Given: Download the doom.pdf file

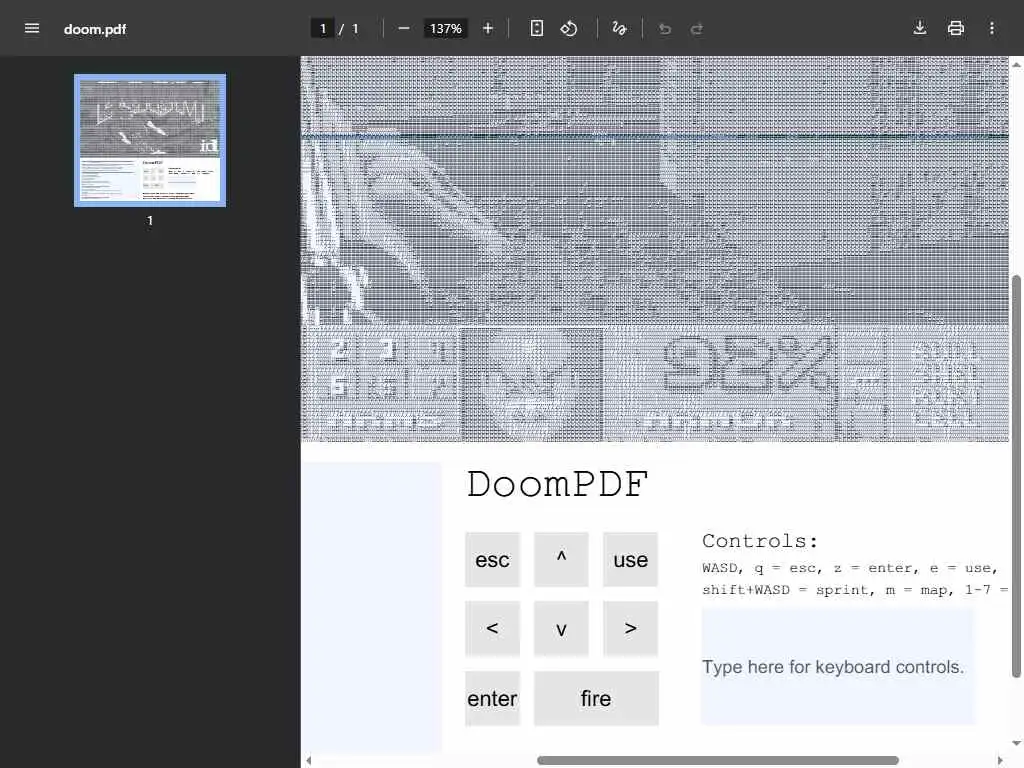Looking at the screenshot, I should pyautogui.click(x=920, y=27).
